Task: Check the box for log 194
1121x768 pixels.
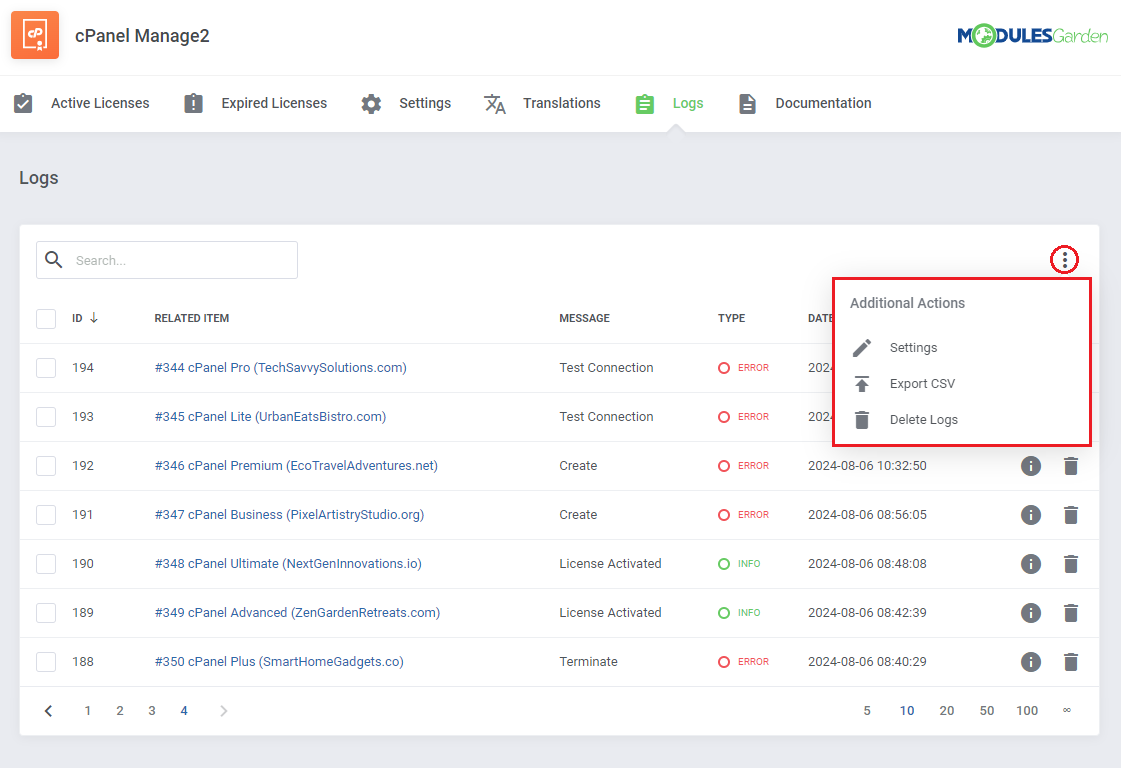Action: (x=46, y=368)
